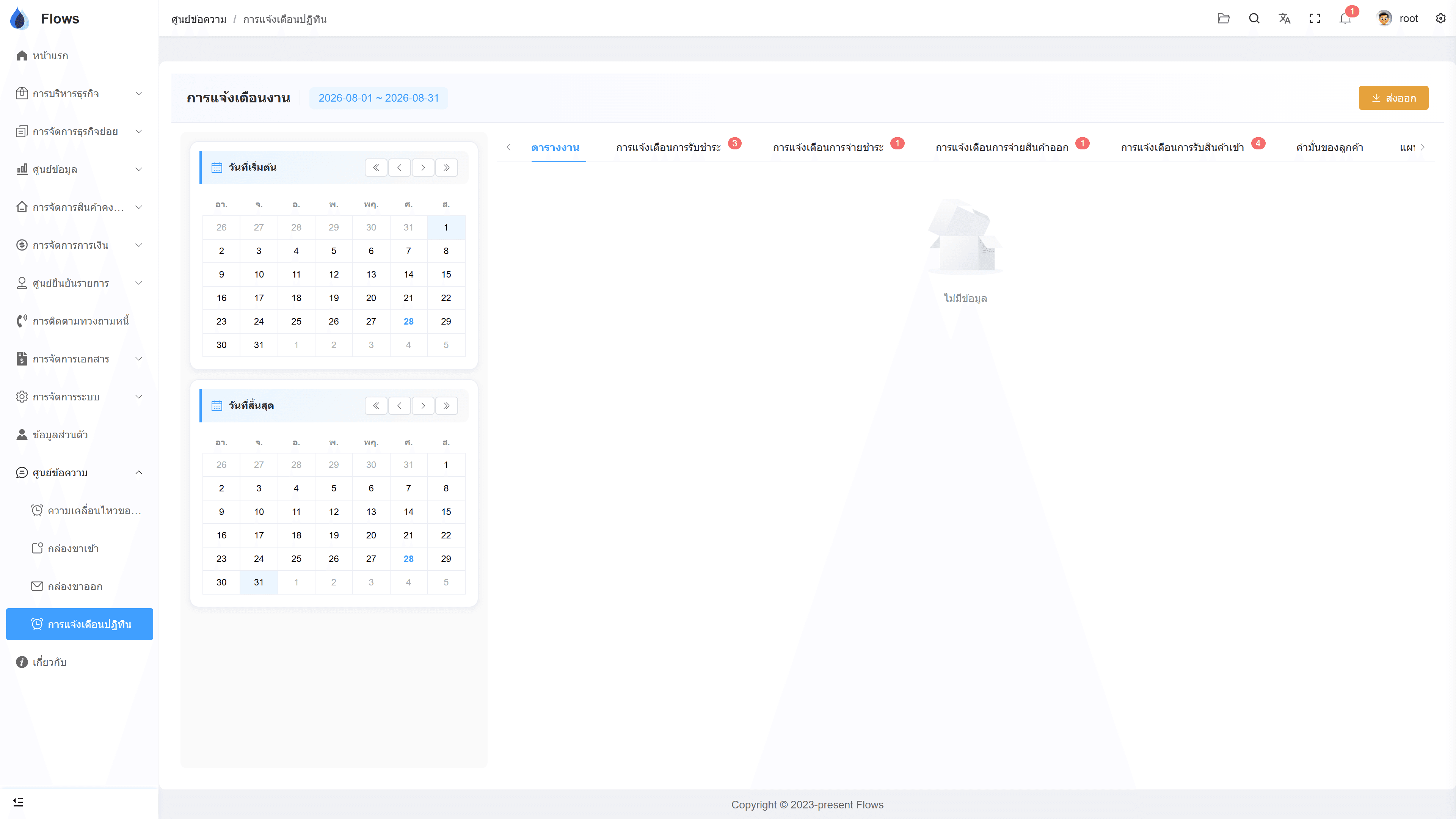Click root username in header
Image resolution: width=1456 pixels, height=819 pixels.
(x=1409, y=19)
